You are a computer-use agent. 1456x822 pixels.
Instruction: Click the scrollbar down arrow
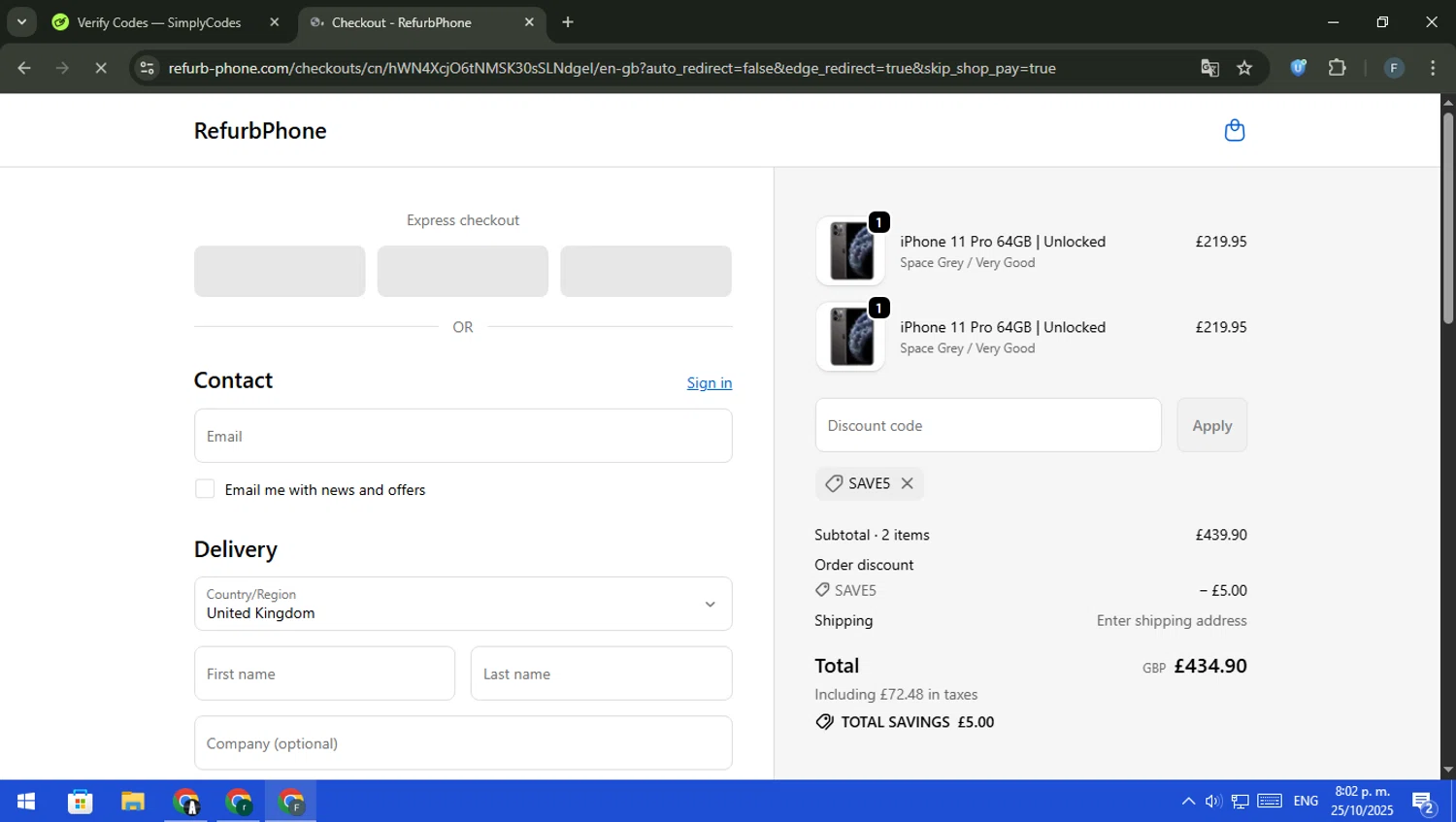pos(1447,771)
